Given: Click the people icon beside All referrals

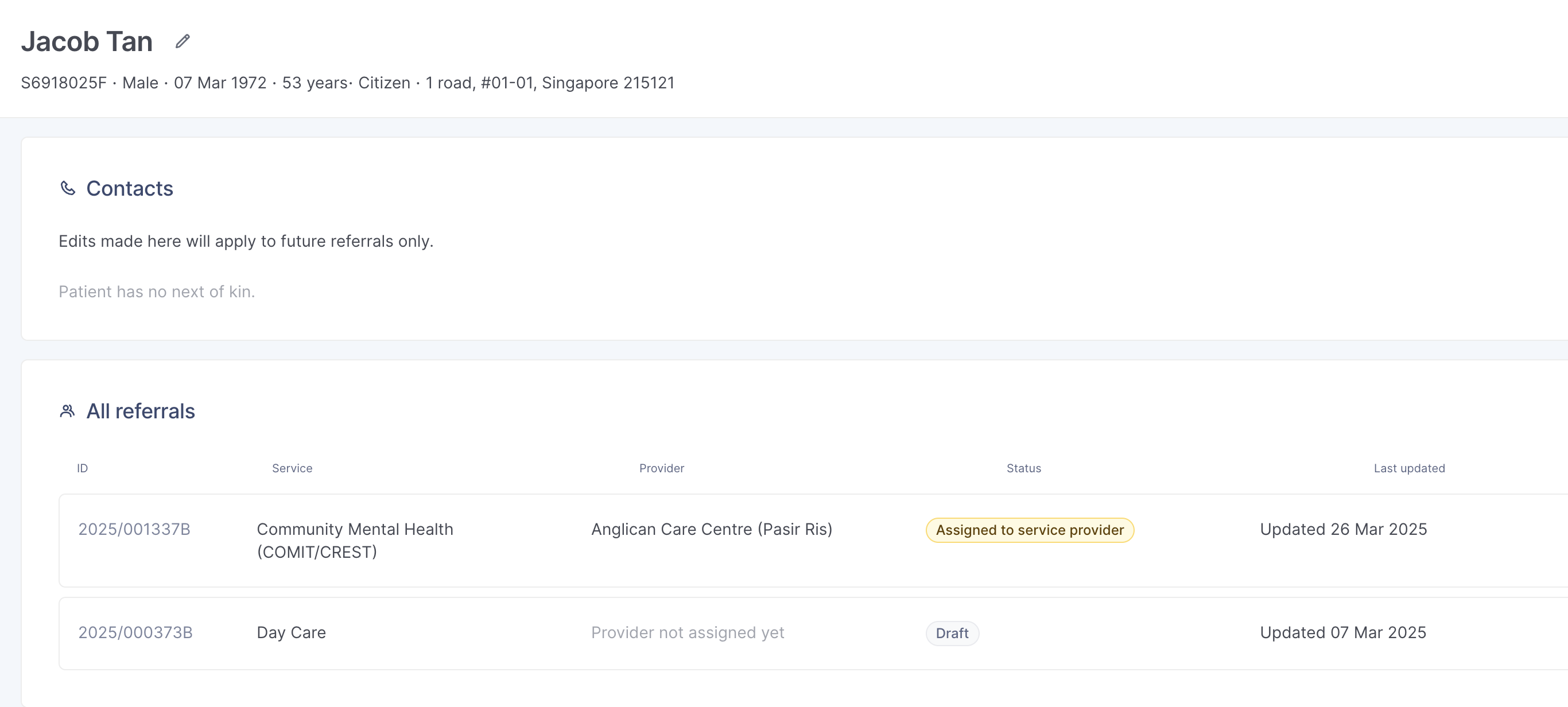Looking at the screenshot, I should [x=68, y=411].
